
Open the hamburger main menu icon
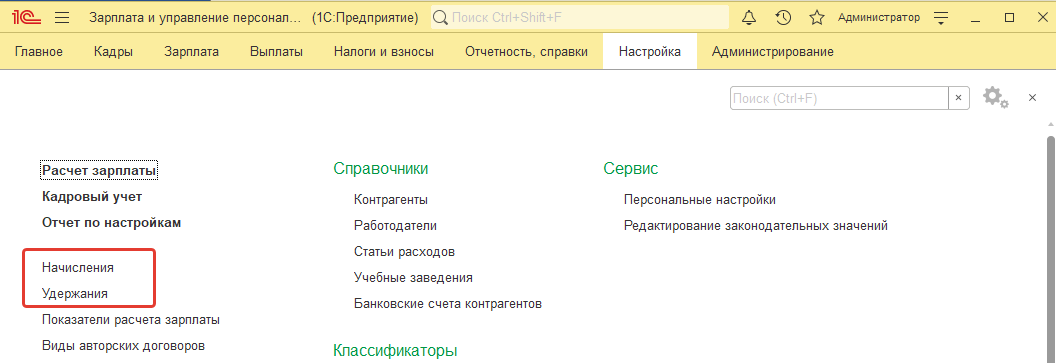(x=62, y=18)
